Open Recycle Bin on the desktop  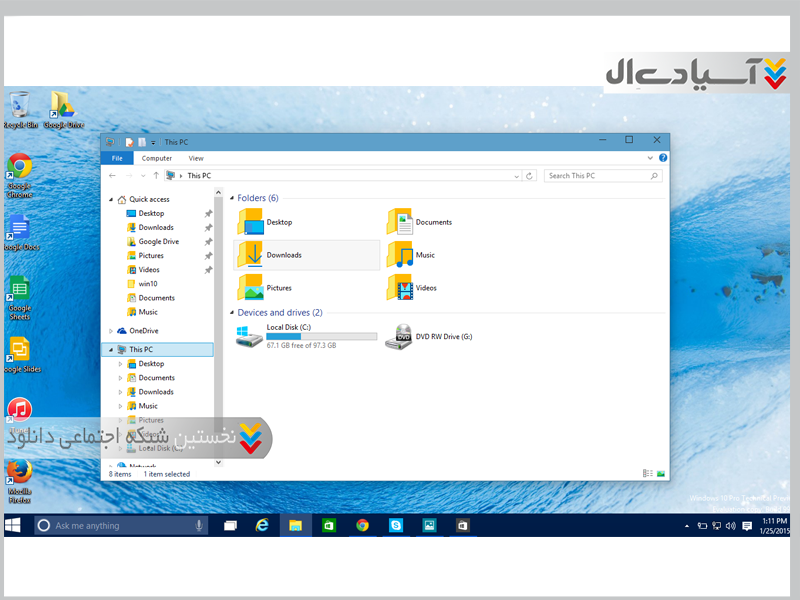click(x=19, y=105)
